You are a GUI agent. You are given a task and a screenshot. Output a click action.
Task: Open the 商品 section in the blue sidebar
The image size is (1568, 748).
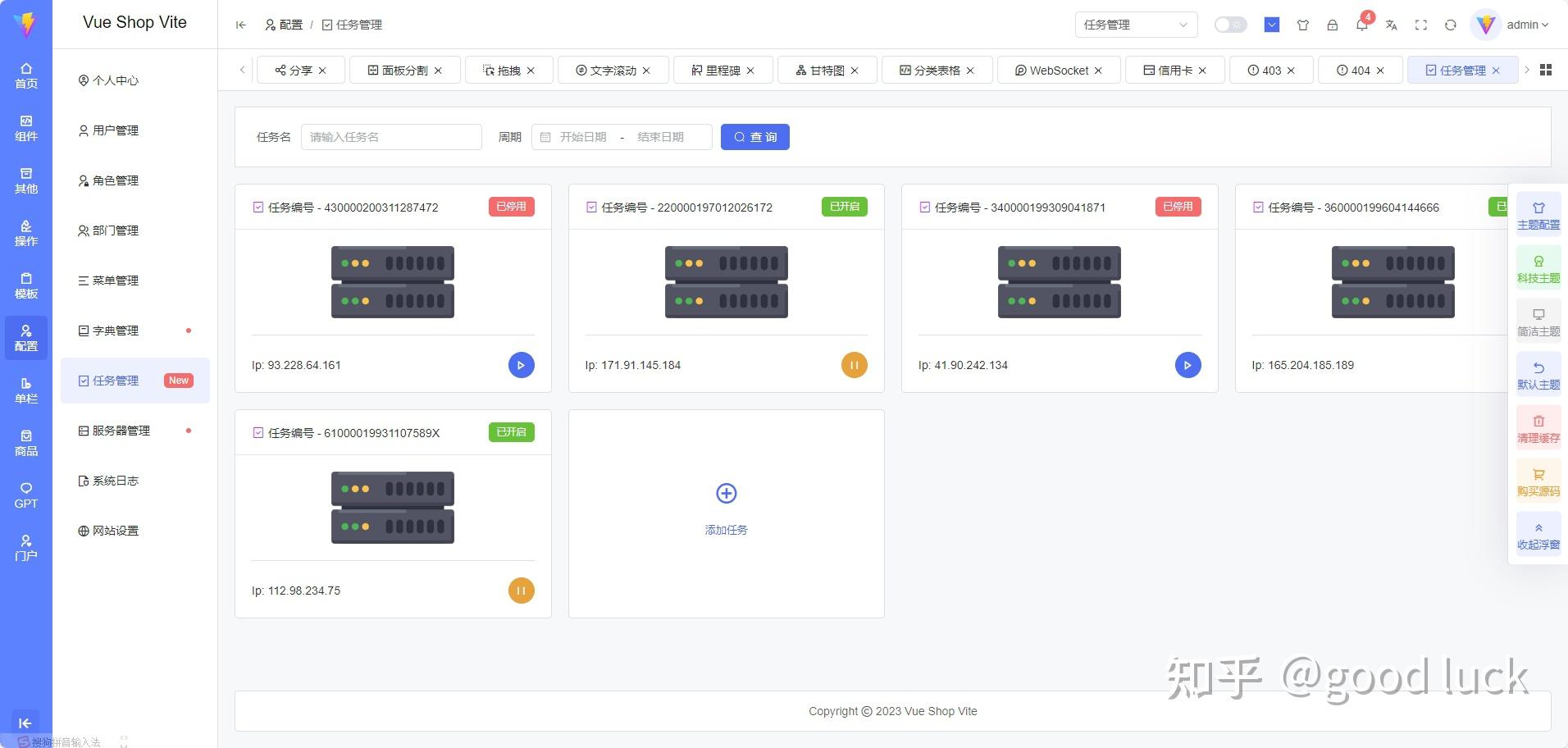coord(26,443)
